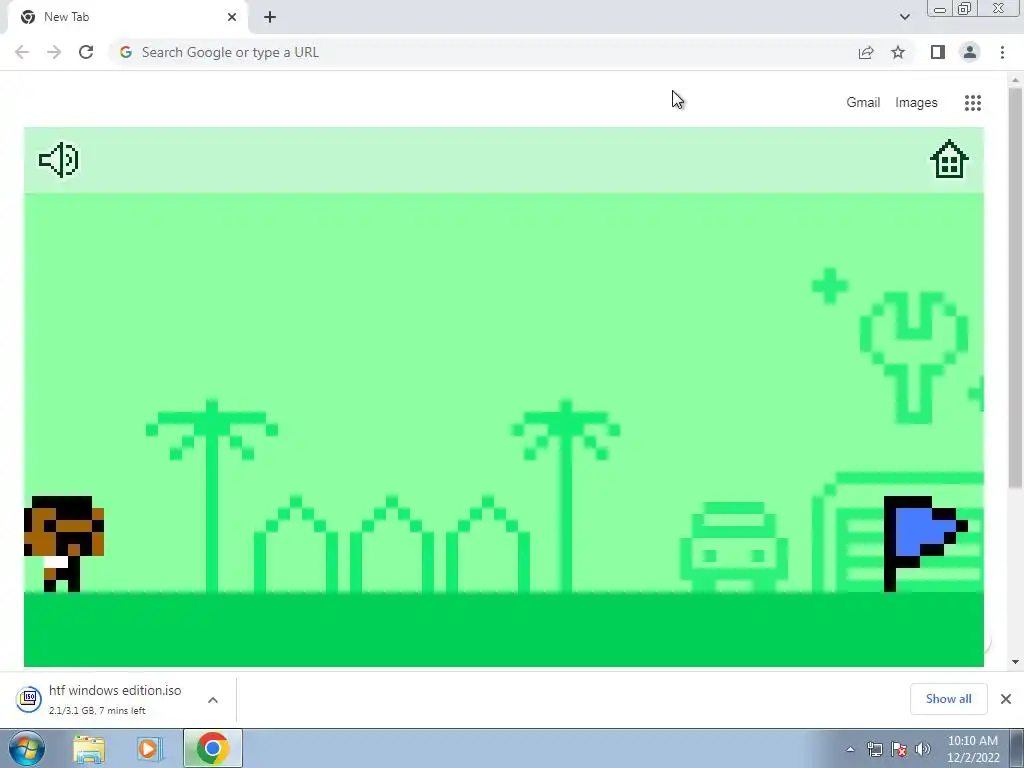1024x768 pixels.
Task: Click Show all downloads button
Action: [x=948, y=699]
